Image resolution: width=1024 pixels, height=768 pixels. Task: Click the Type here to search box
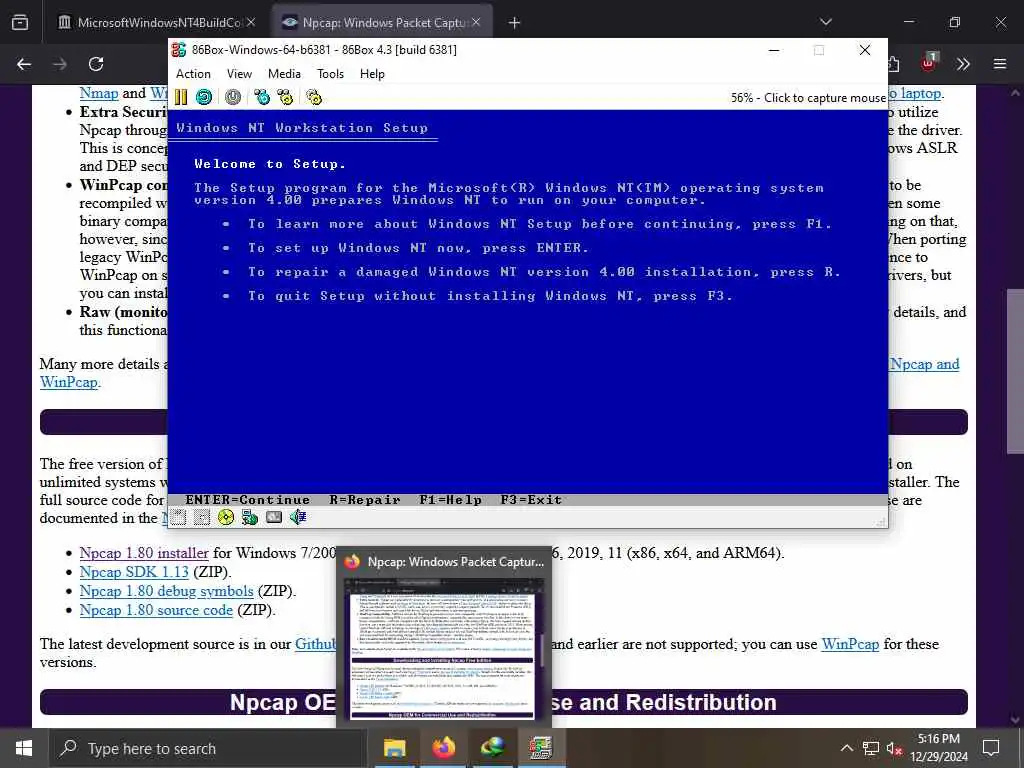(x=208, y=748)
